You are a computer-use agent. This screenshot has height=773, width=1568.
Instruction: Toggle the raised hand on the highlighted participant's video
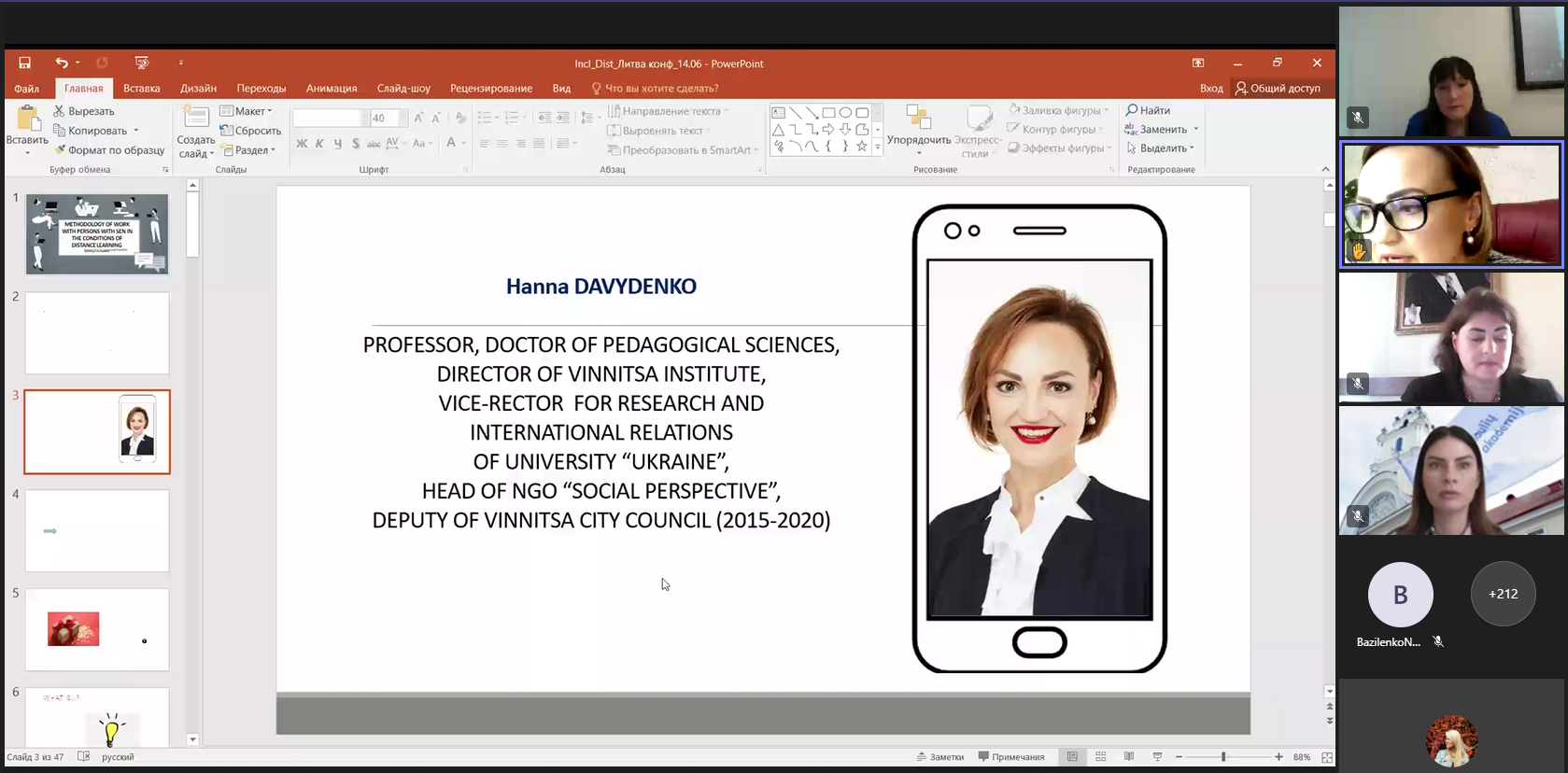[x=1358, y=250]
